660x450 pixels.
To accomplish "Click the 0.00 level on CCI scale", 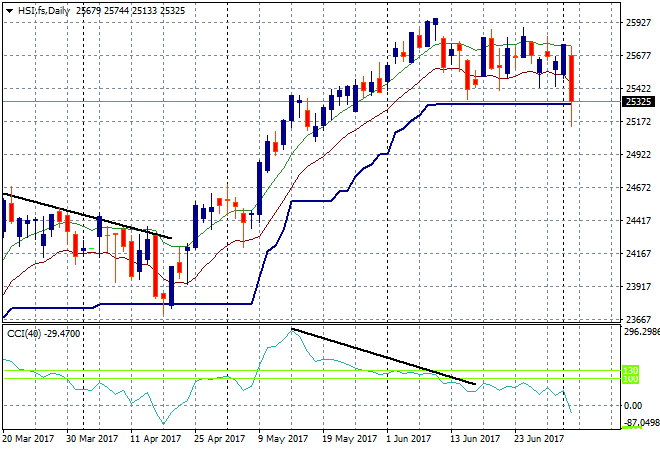I will click(633, 405).
